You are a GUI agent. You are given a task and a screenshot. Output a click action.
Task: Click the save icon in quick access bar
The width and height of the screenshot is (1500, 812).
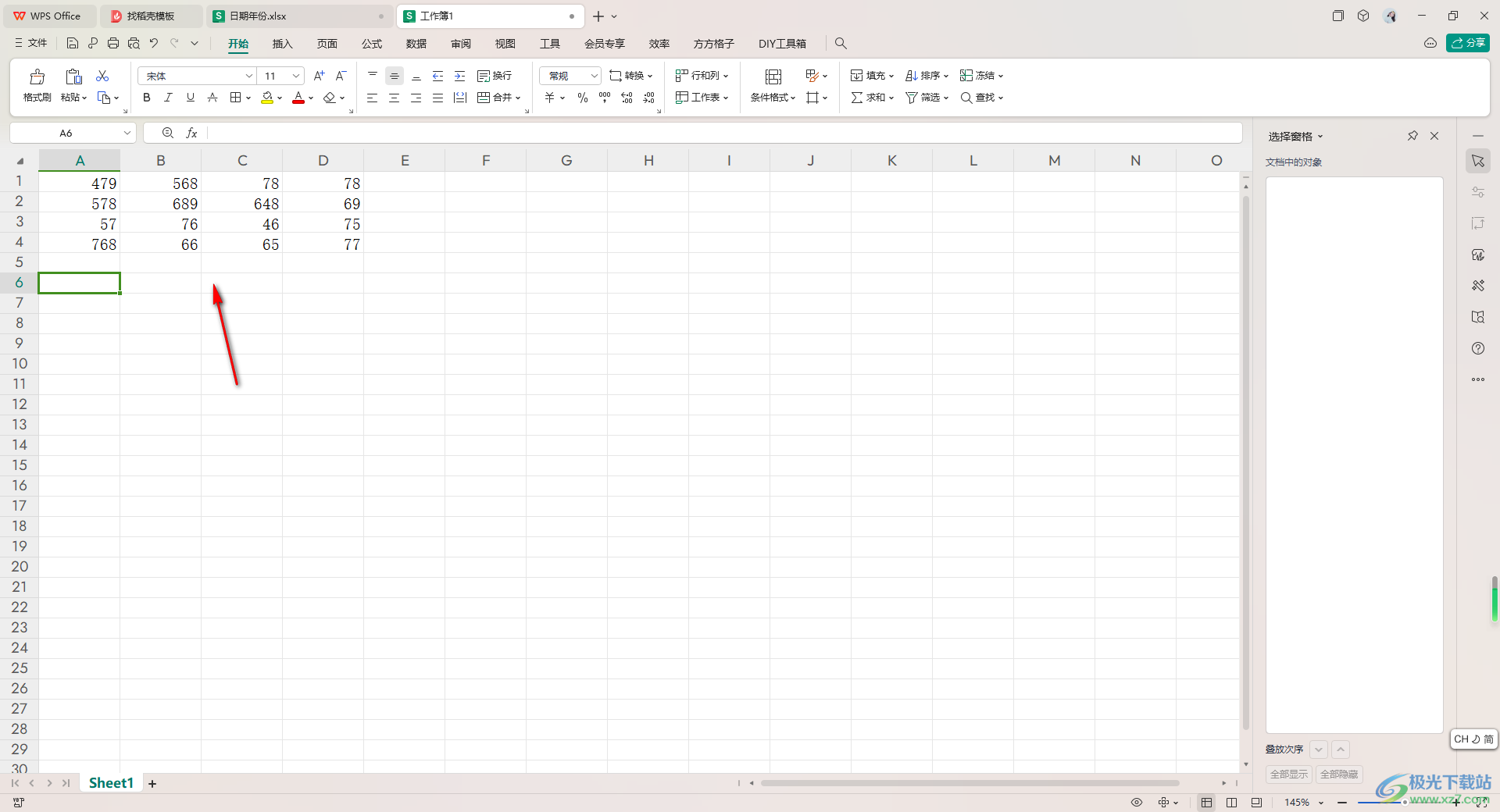pyautogui.click(x=72, y=43)
